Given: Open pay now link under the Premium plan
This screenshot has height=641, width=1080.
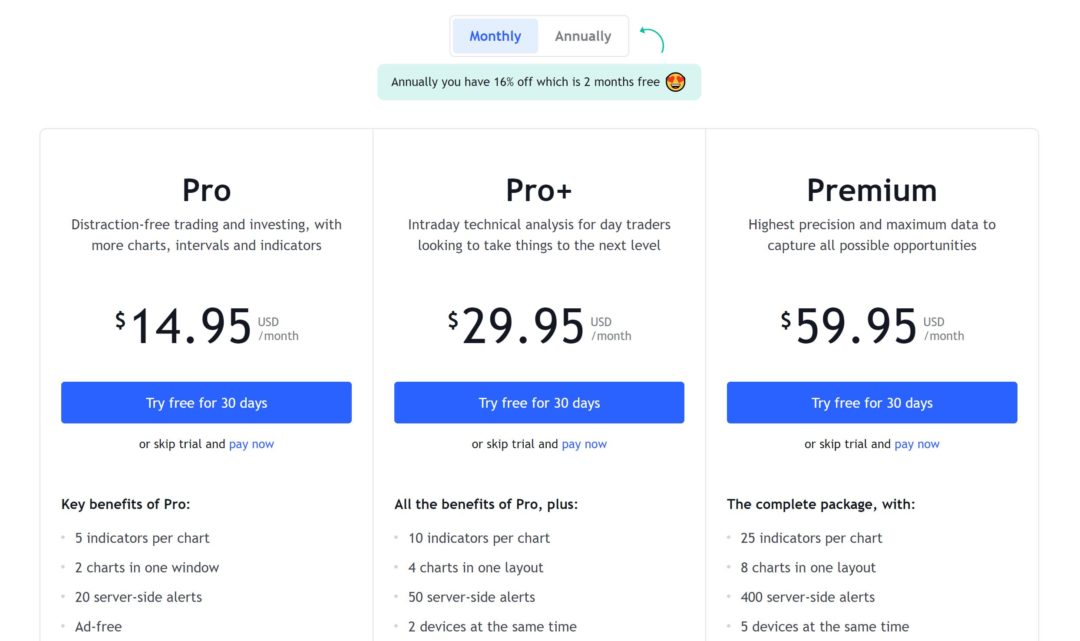Looking at the screenshot, I should (917, 443).
